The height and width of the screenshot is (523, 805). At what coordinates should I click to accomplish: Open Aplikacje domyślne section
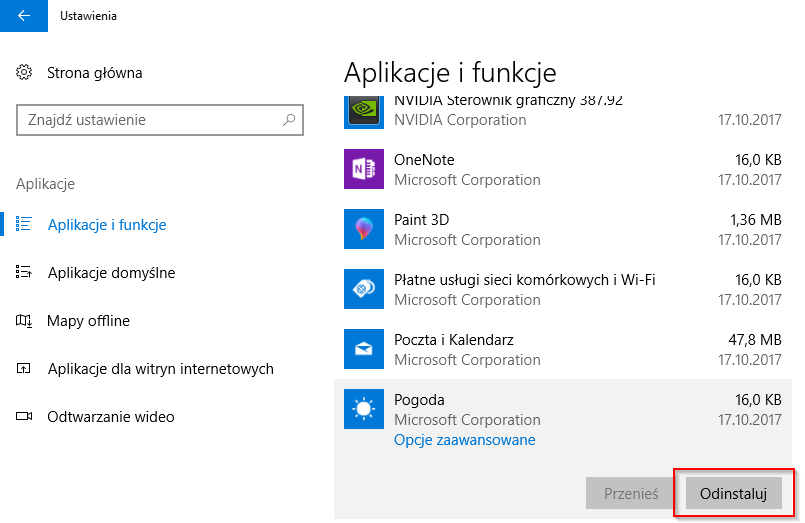pos(111,273)
